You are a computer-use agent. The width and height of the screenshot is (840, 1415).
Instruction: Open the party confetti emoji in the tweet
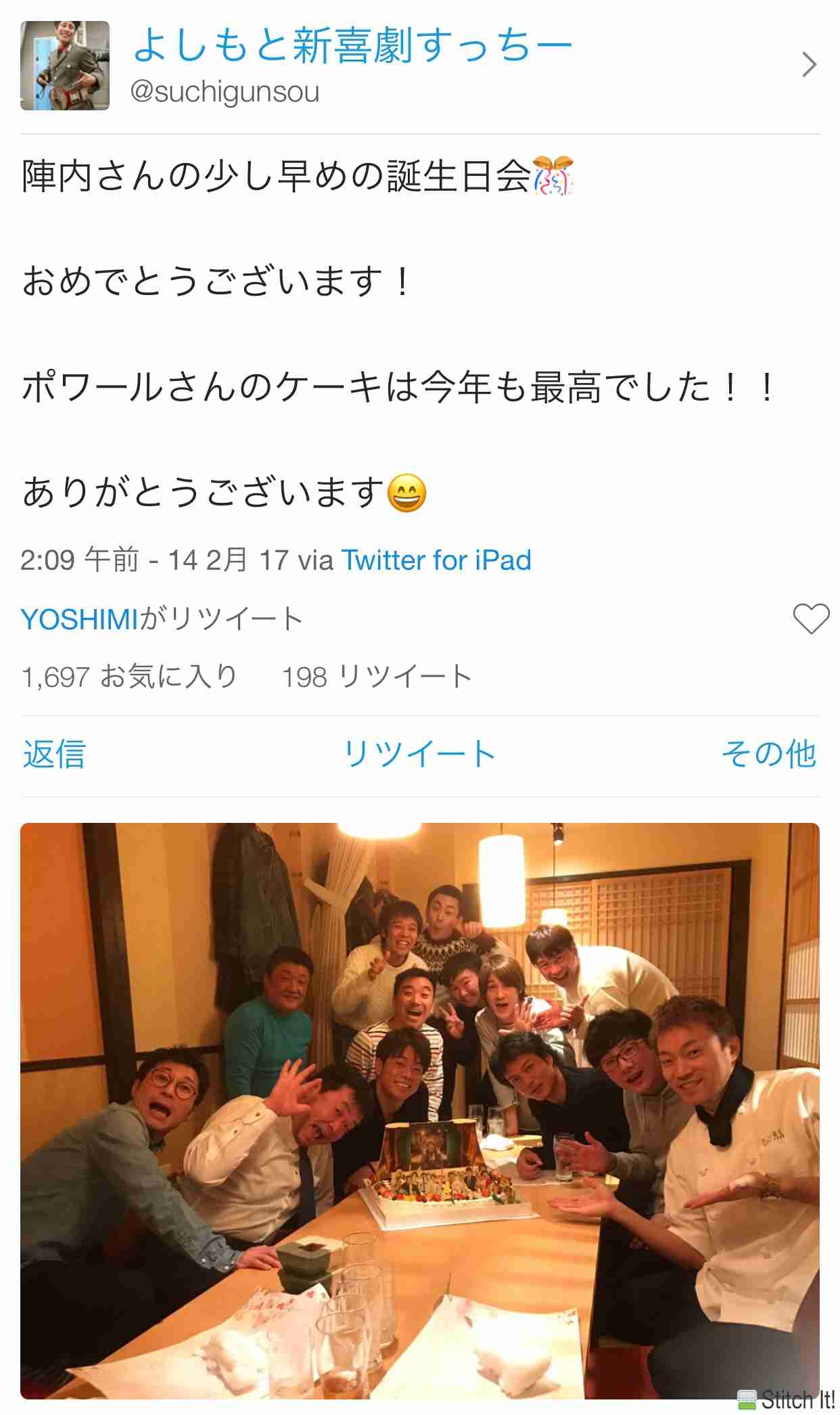tap(553, 176)
